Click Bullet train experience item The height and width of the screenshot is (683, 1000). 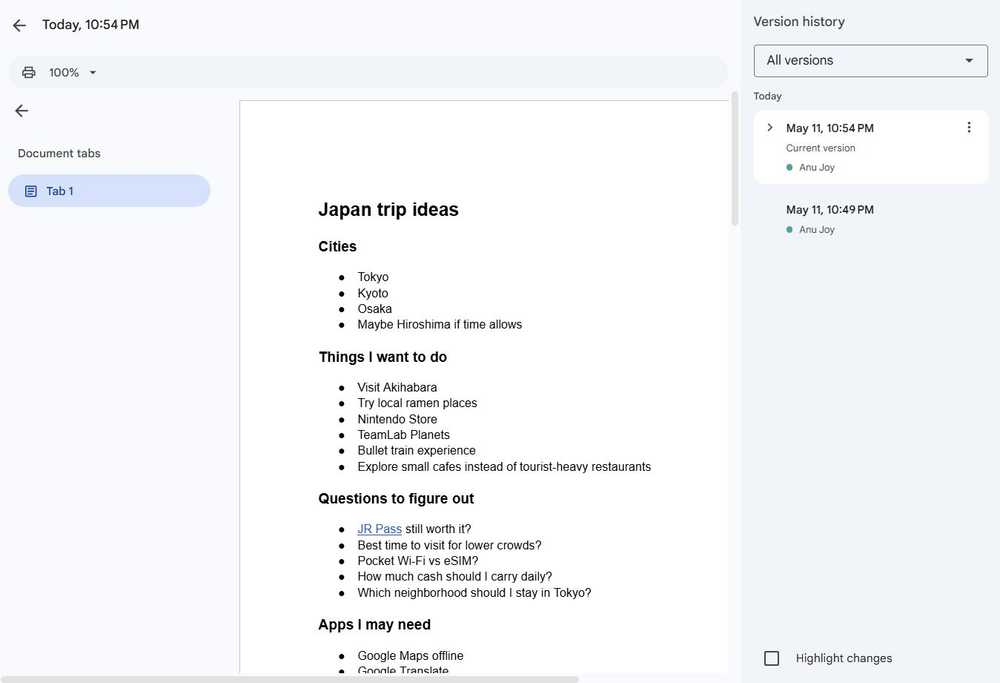click(416, 450)
